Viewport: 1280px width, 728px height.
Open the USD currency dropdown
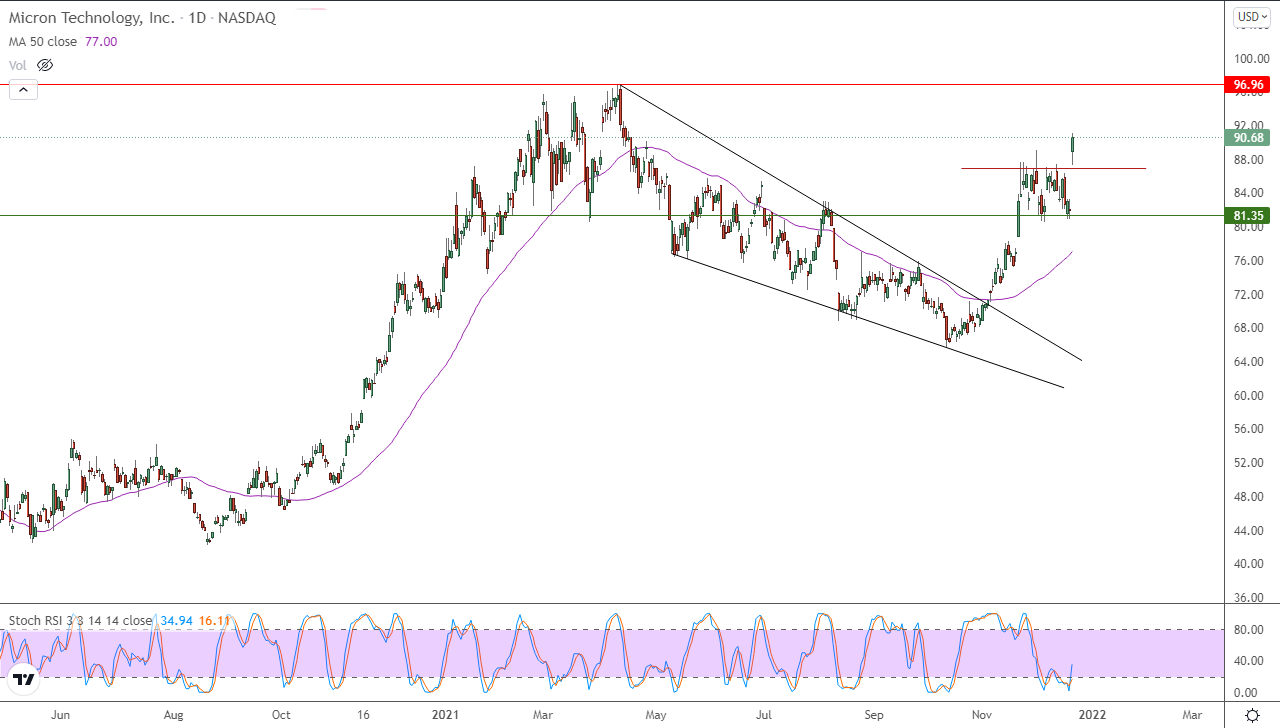(1250, 16)
